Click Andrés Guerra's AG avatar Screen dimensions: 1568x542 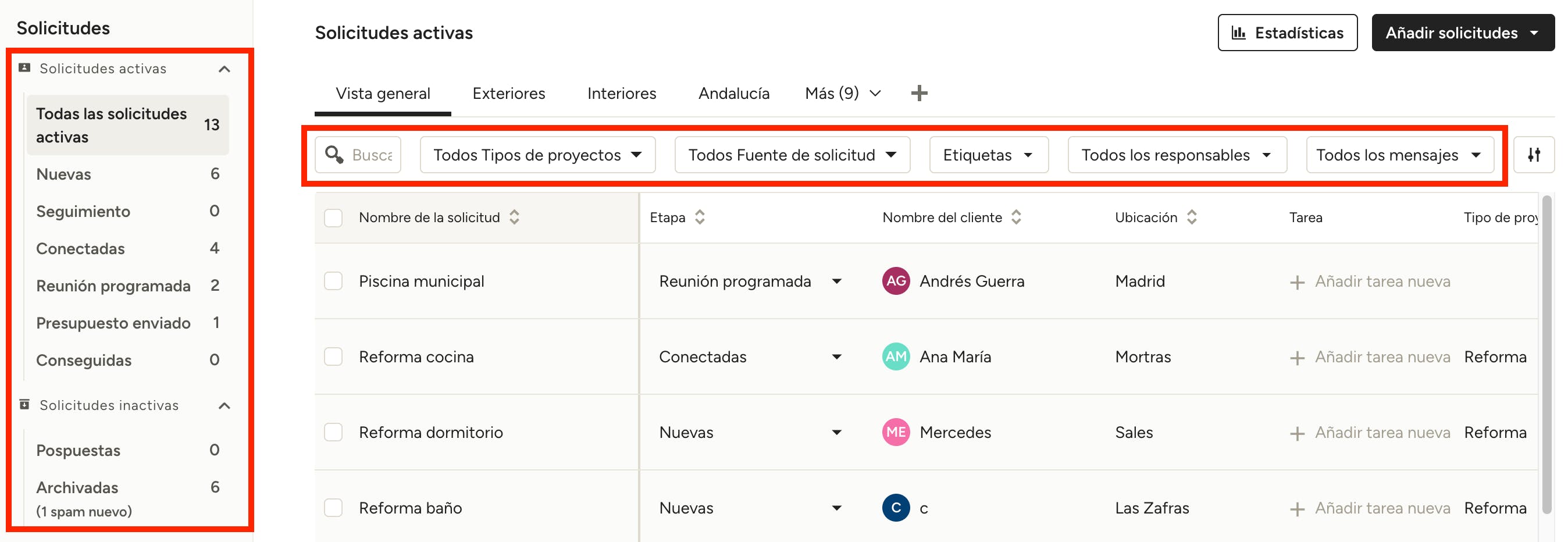click(896, 281)
